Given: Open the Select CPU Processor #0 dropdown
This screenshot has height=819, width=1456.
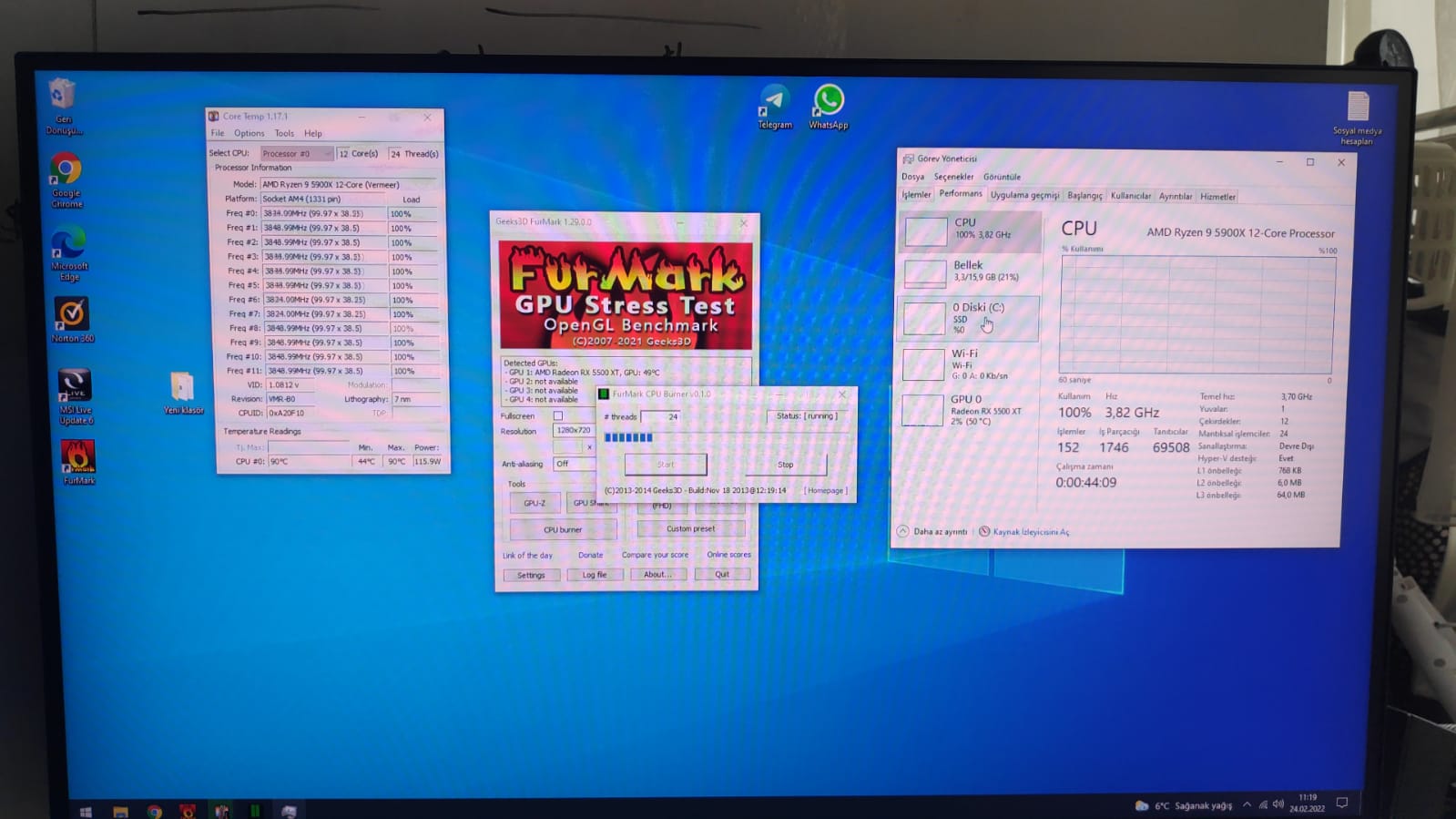Looking at the screenshot, I should [297, 153].
